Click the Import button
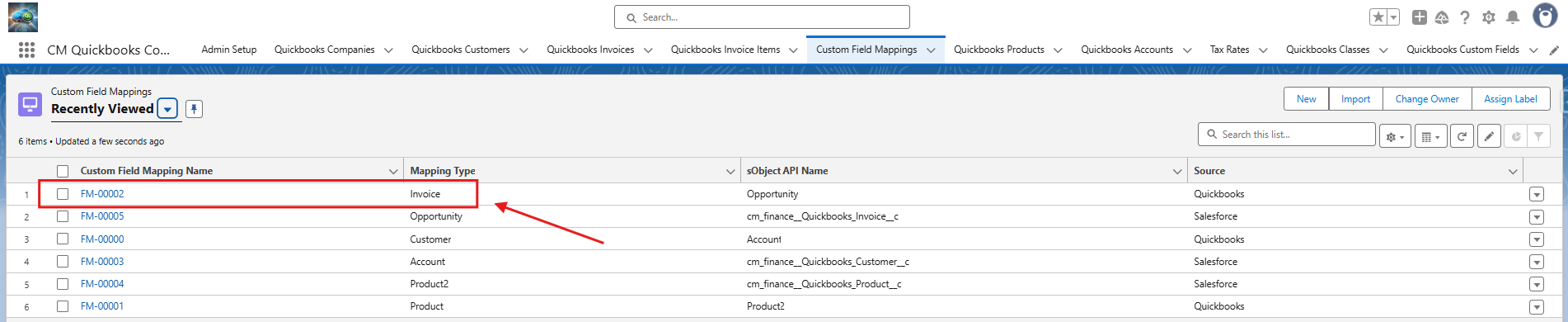Screen dimensions: 1568x322 pyautogui.click(x=1355, y=99)
